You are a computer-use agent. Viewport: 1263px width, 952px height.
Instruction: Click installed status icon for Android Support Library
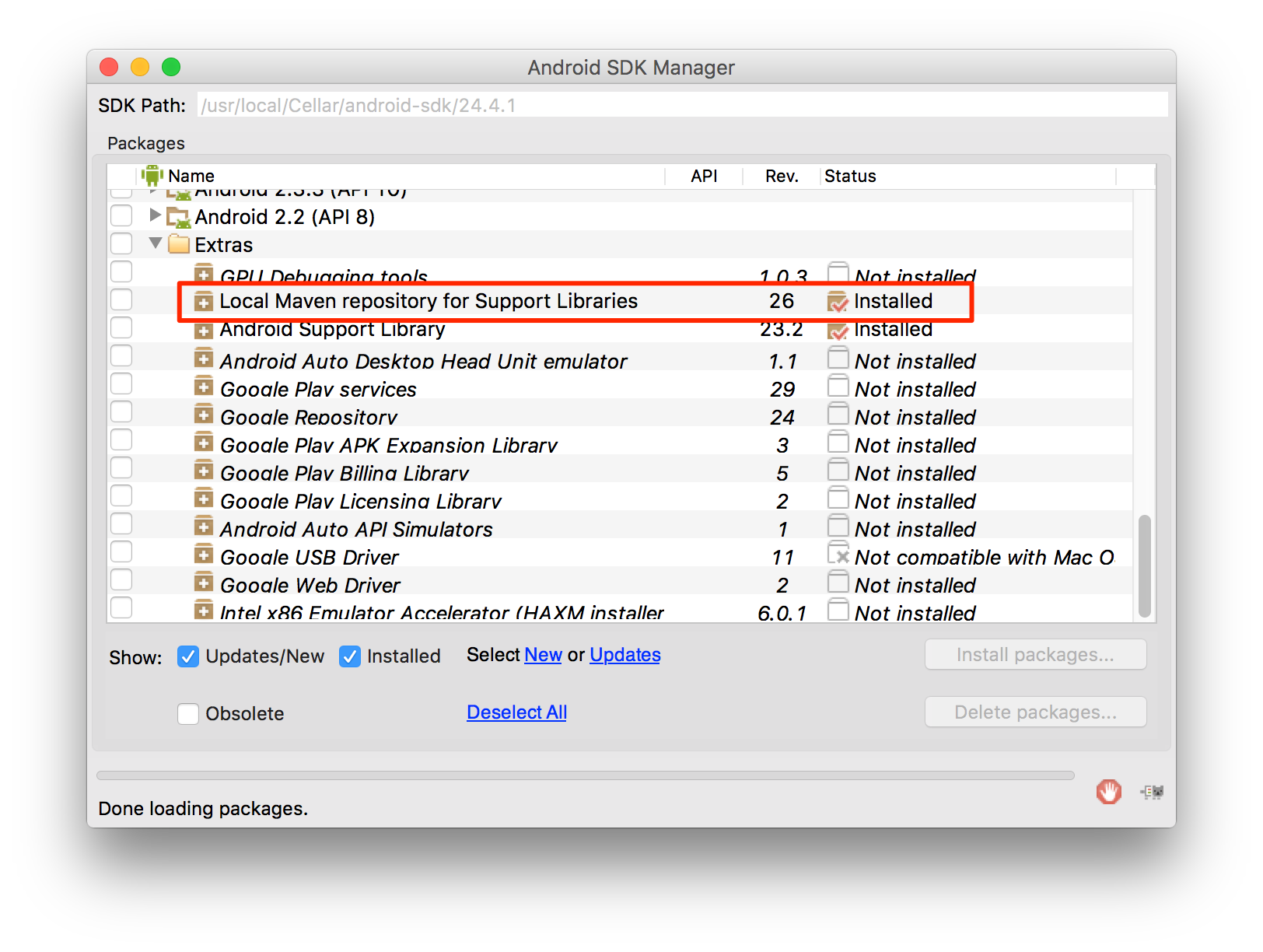(x=838, y=331)
